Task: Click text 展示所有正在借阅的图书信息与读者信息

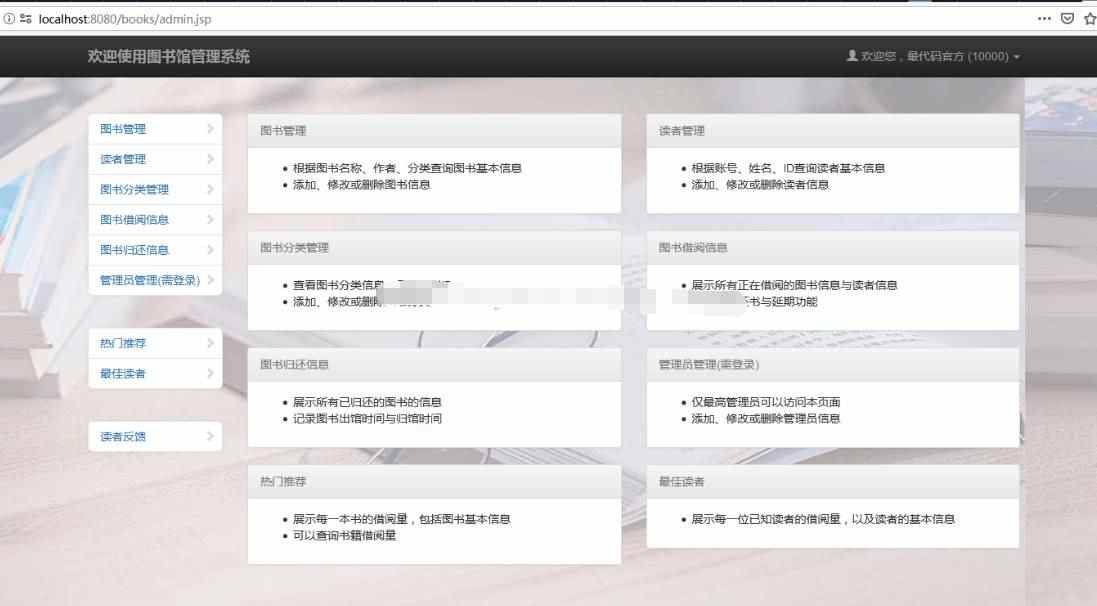Action: tap(794, 285)
